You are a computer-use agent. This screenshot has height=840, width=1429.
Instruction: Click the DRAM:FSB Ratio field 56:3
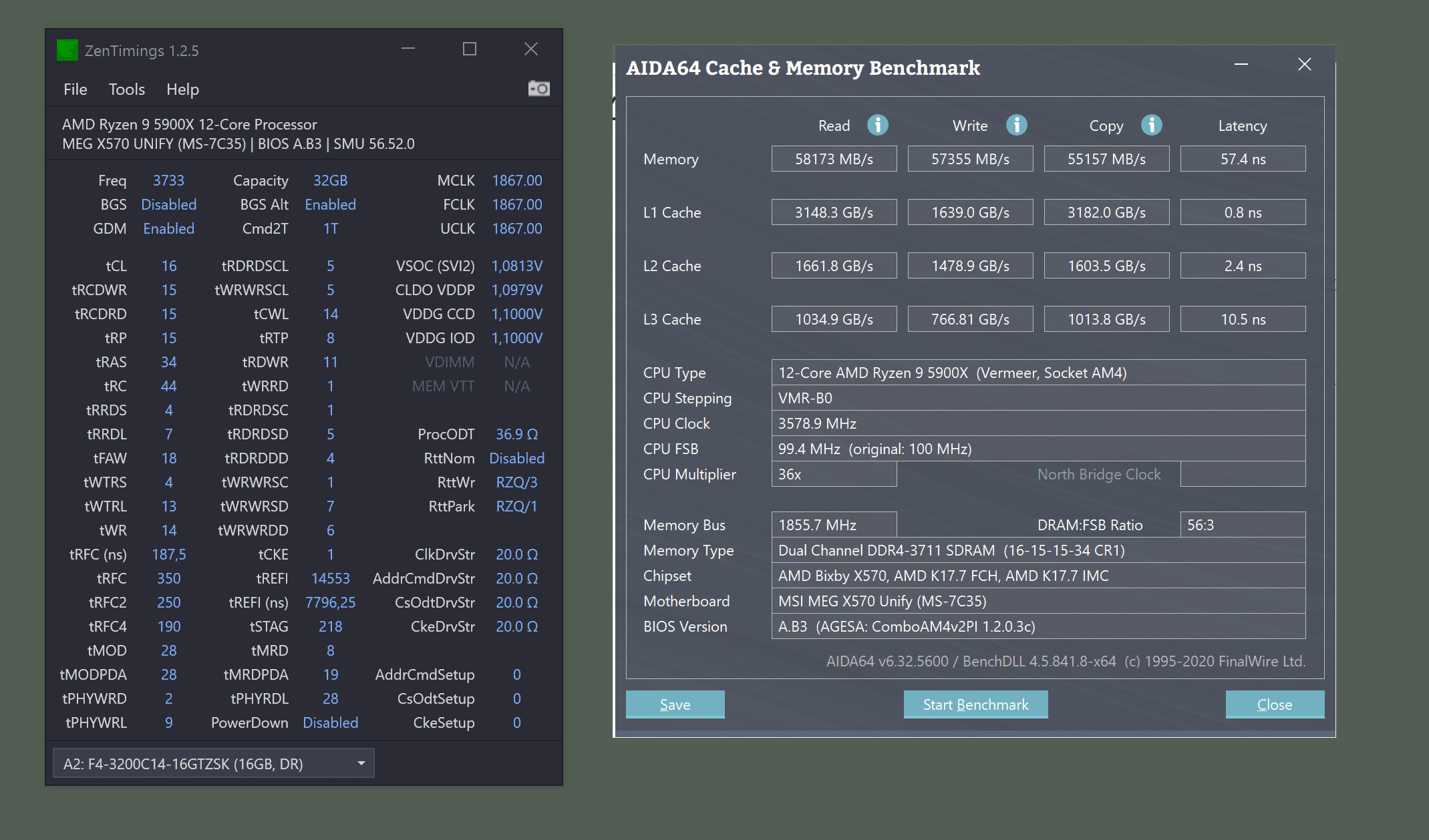[1243, 525]
